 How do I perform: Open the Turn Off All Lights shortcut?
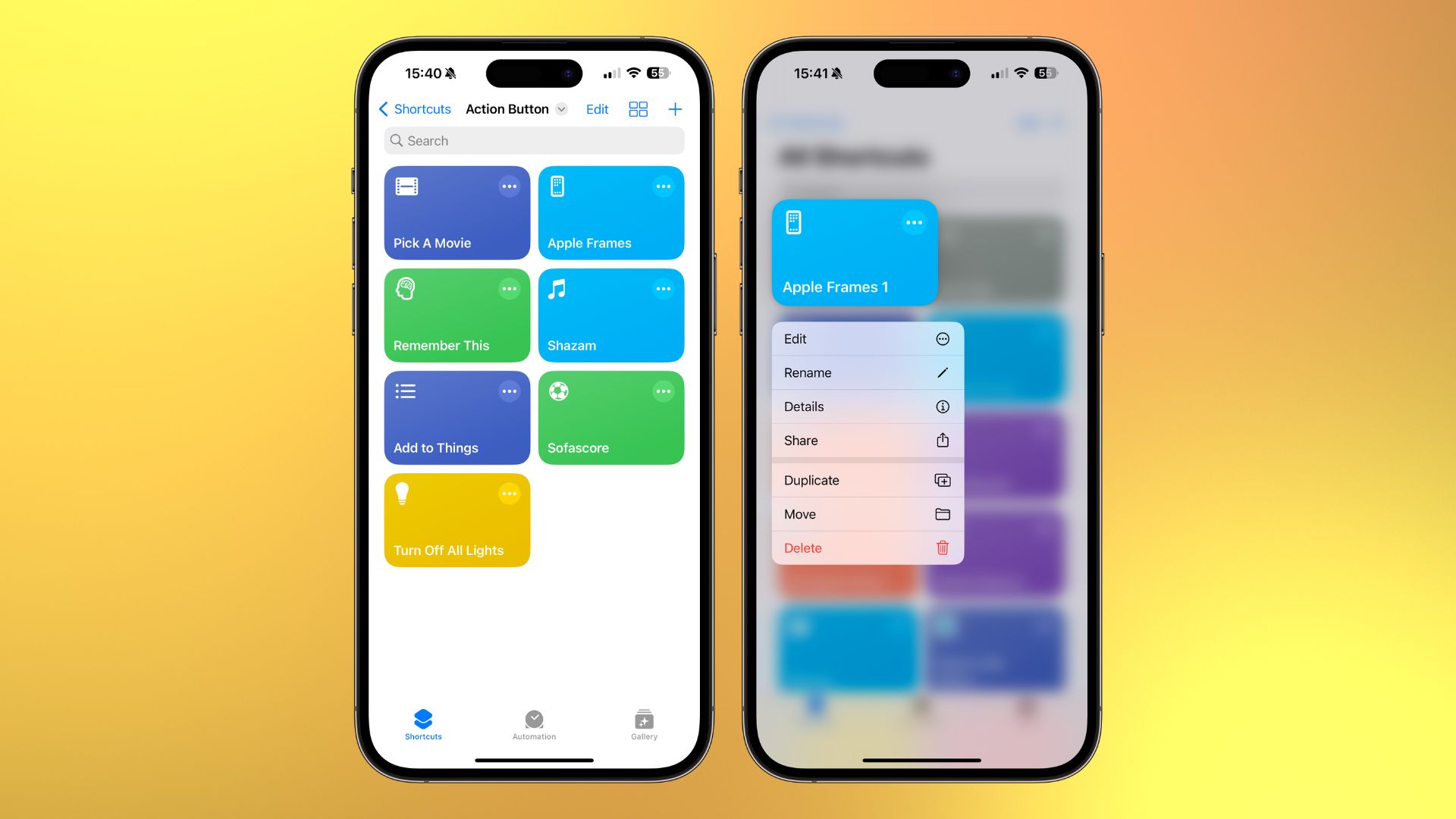click(457, 520)
